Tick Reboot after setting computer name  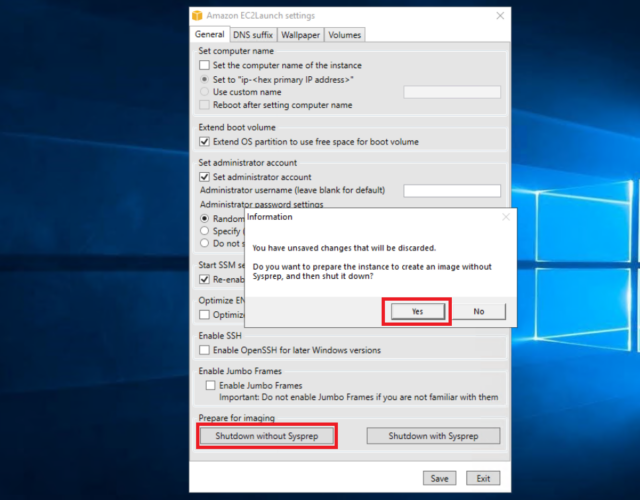204,105
